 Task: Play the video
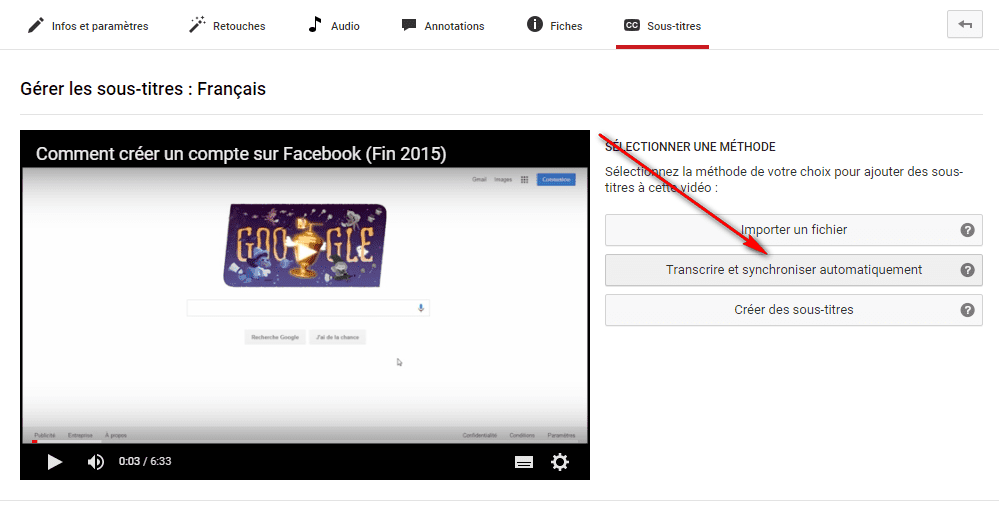[x=55, y=462]
